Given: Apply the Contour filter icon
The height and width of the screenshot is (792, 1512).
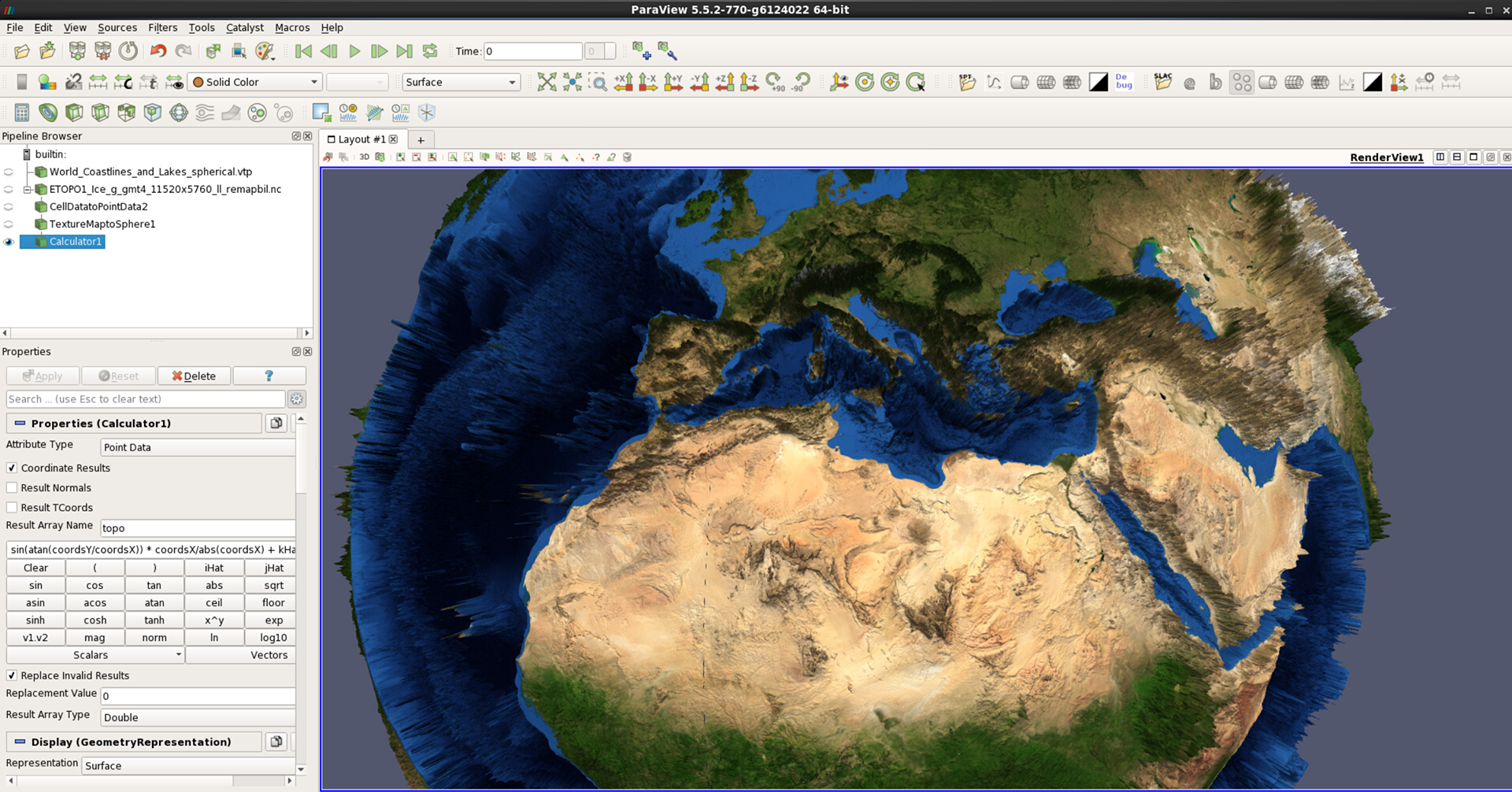Looking at the screenshot, I should tap(48, 113).
